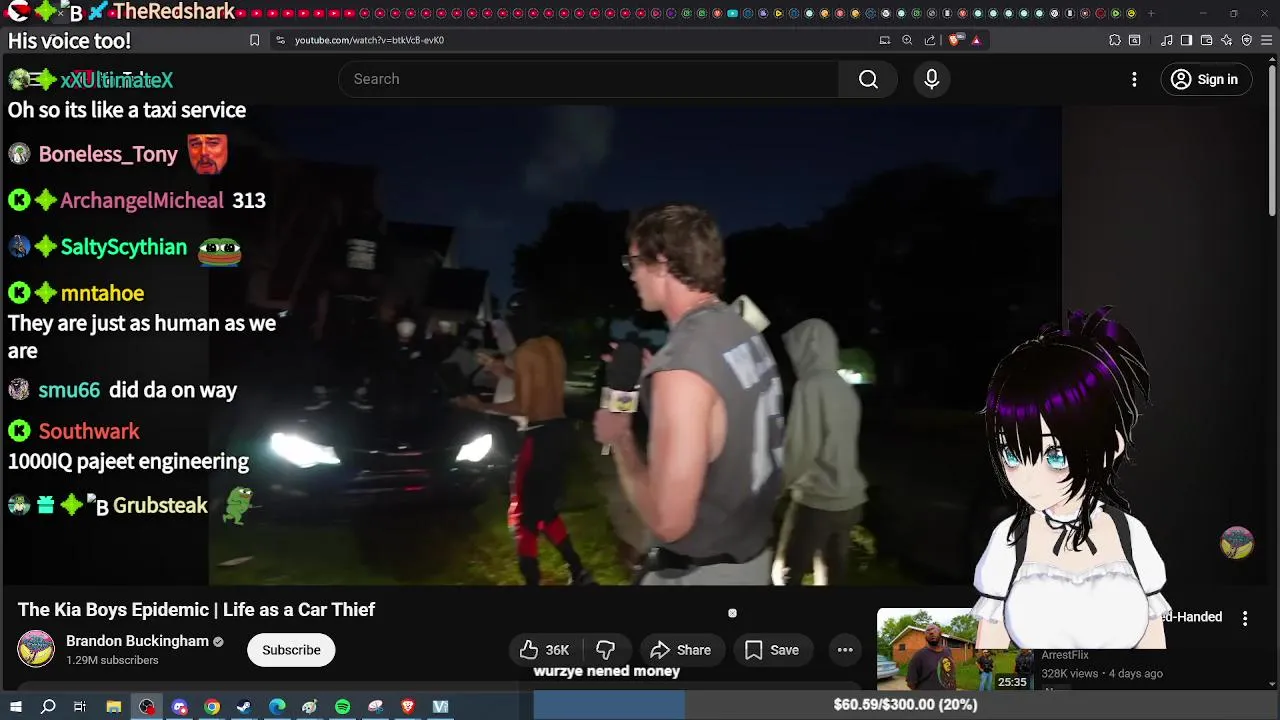Image resolution: width=1280 pixels, height=720 pixels.
Task: Open Brave Wallet icon
Action: pyautogui.click(x=1206, y=40)
